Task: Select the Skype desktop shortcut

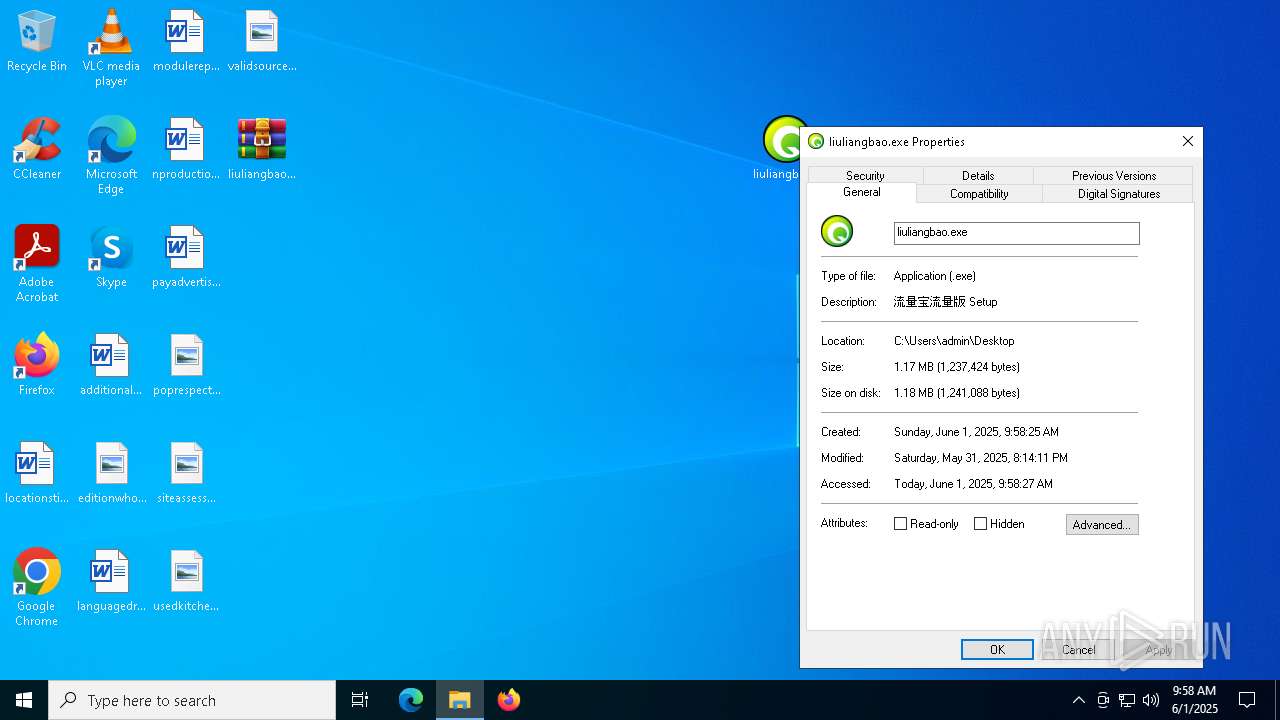Action: [111, 257]
